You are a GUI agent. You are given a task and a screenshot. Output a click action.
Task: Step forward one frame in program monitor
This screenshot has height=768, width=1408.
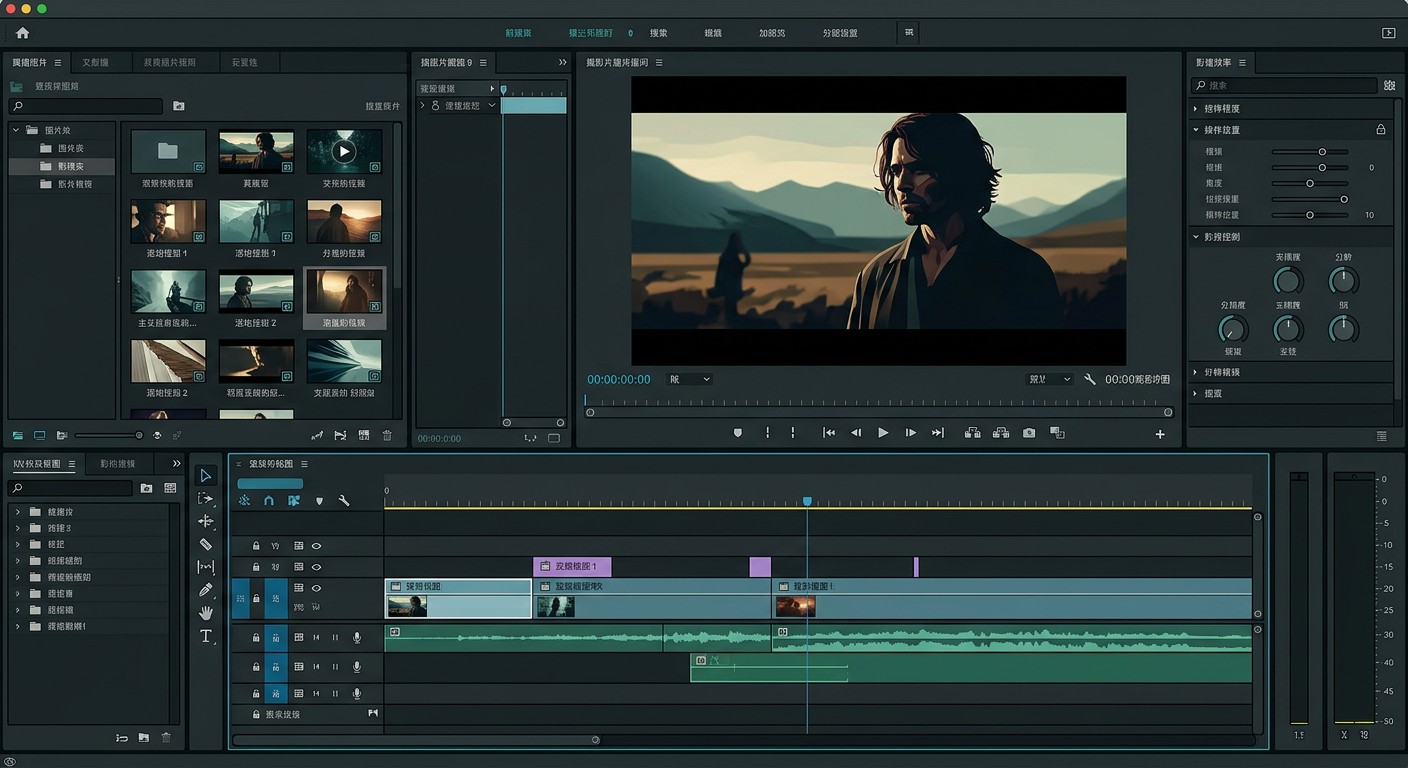point(910,433)
